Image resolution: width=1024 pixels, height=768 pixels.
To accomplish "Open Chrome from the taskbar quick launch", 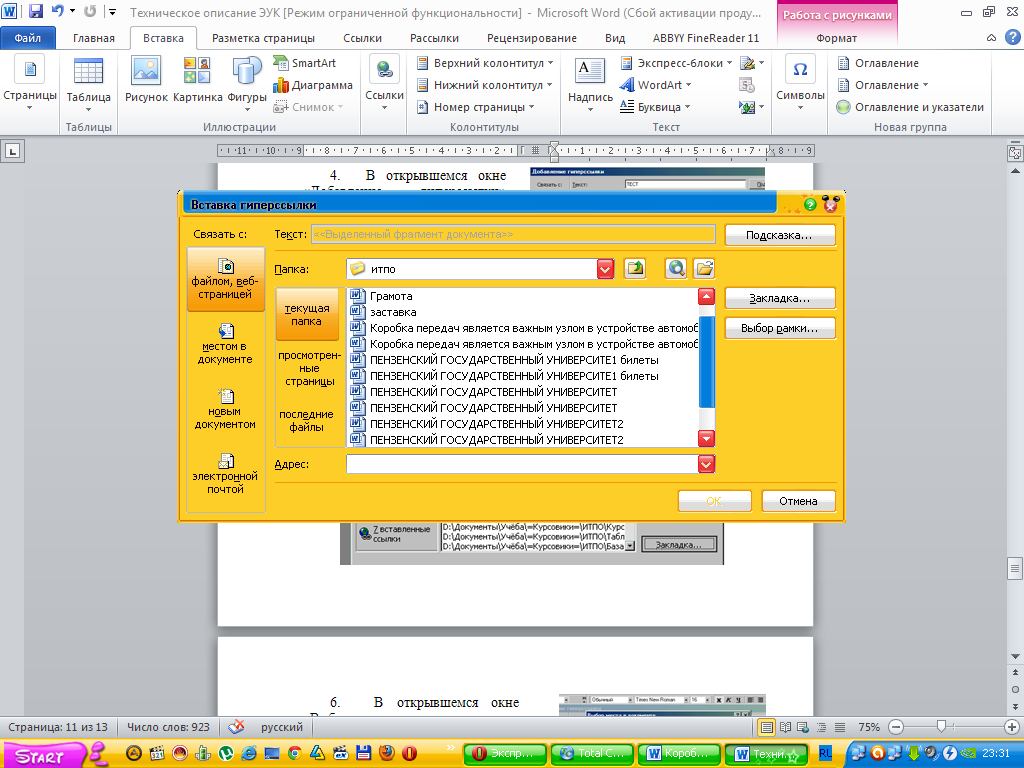I will (x=295, y=753).
